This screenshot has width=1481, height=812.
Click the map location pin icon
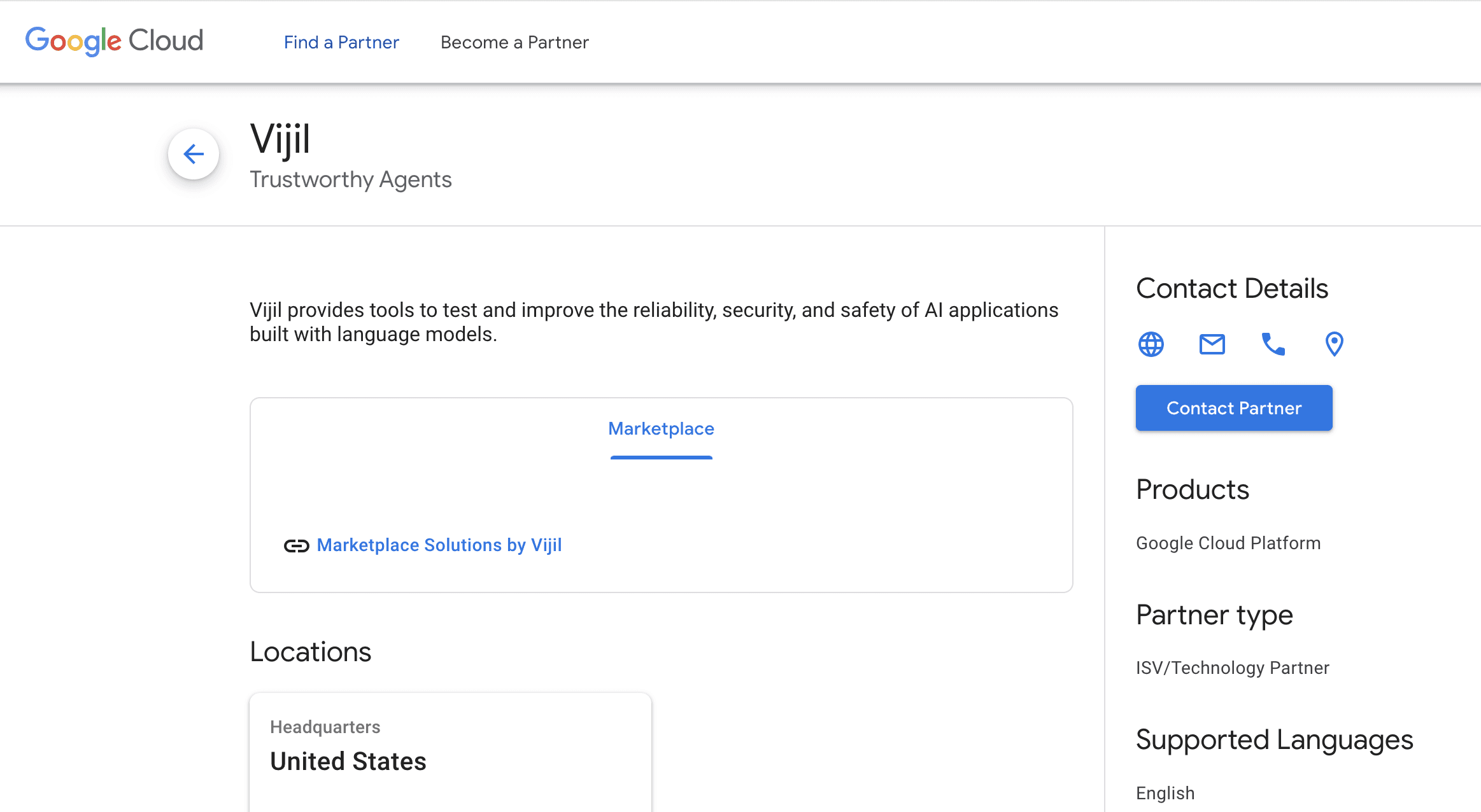(x=1334, y=344)
